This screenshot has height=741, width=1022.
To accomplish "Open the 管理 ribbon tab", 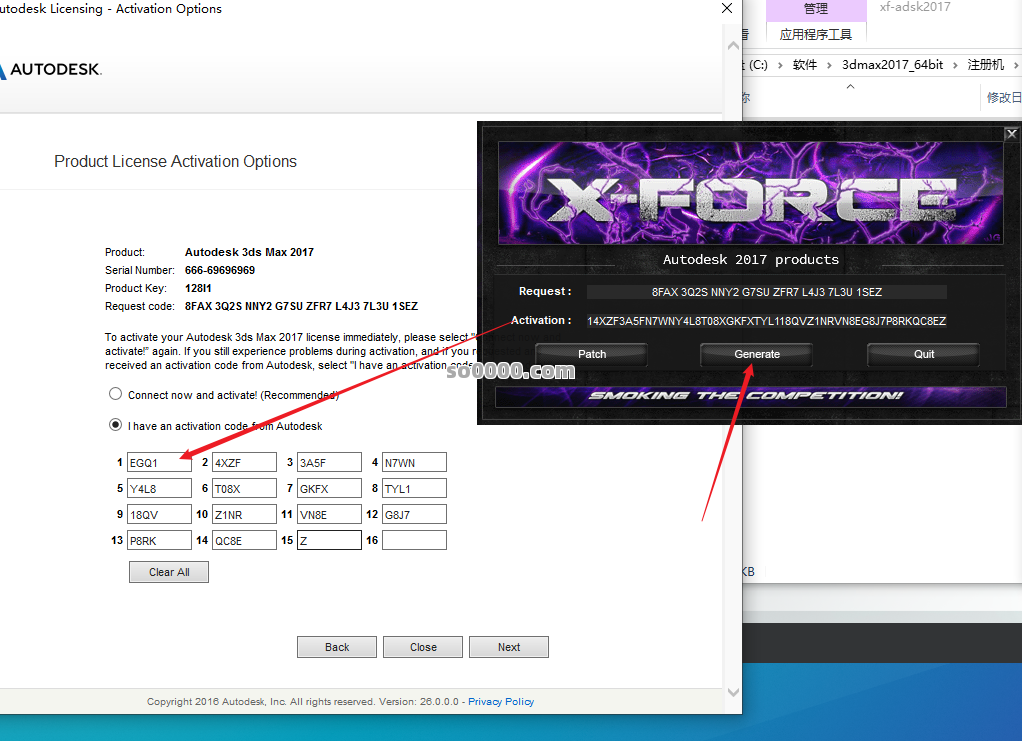I will click(816, 9).
